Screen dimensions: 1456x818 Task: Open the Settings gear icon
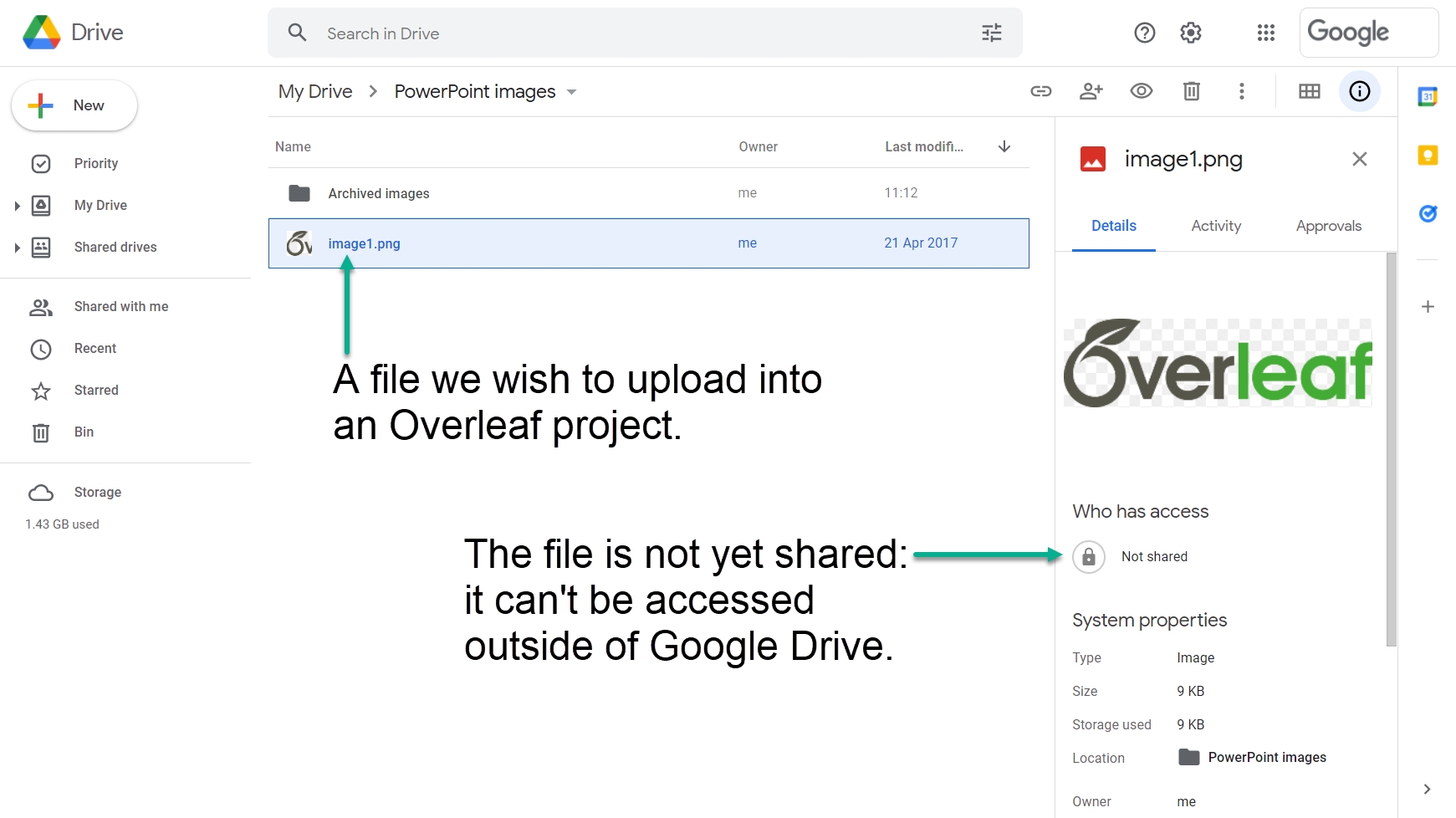1190,33
